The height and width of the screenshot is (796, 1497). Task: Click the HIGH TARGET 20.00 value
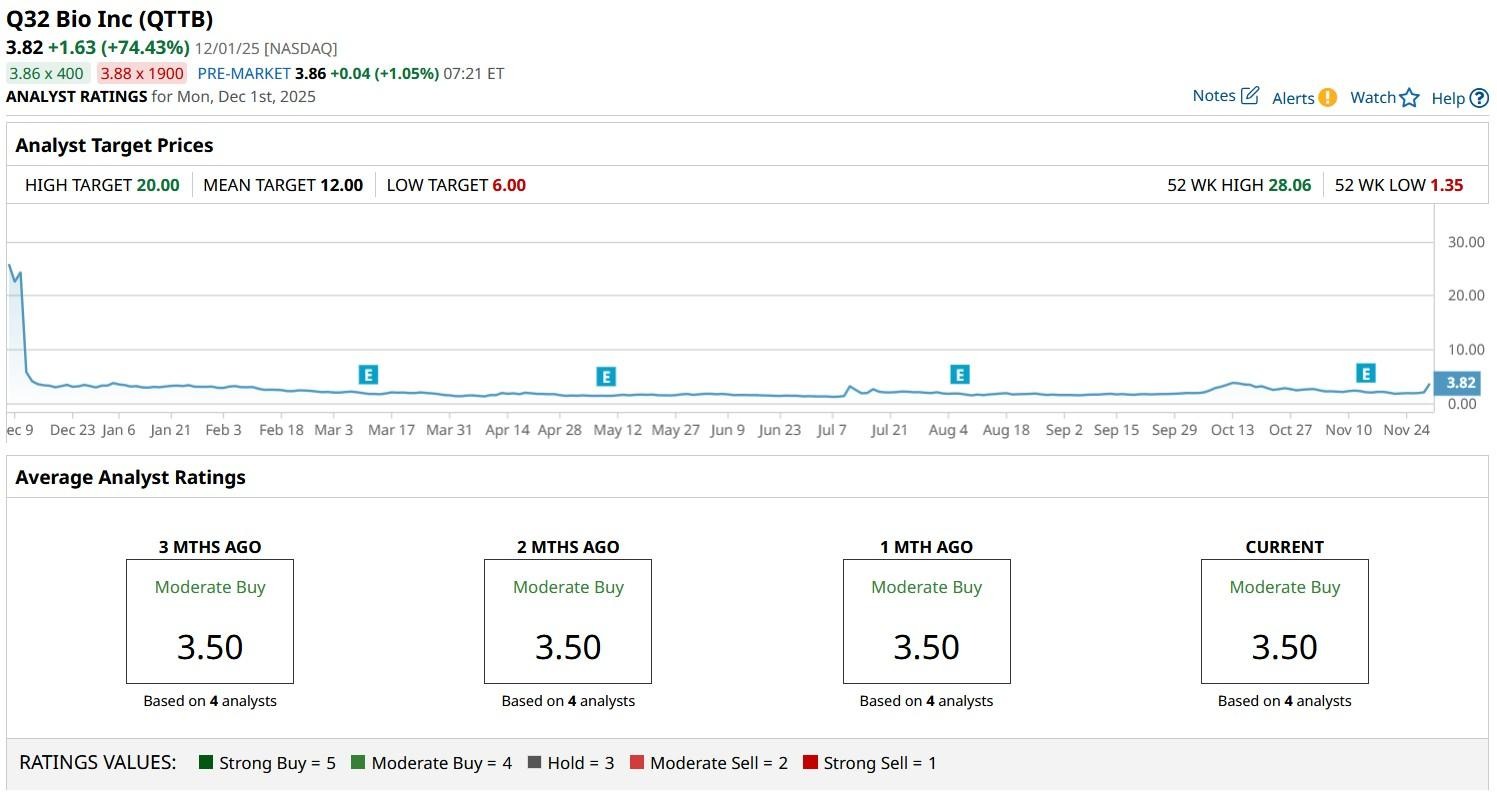tap(157, 185)
